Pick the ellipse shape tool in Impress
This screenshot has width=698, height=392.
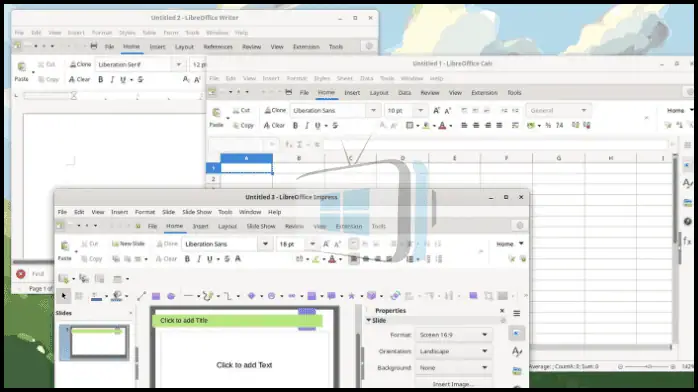[170, 296]
